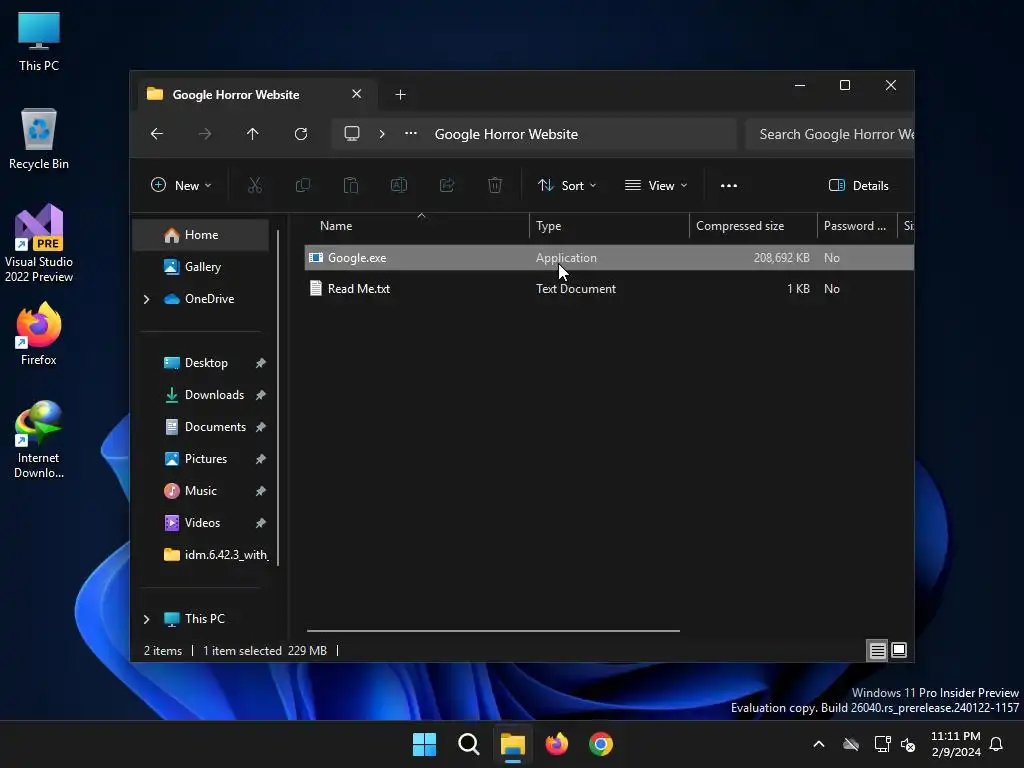
Task: Show hidden path ellipsis in address bar
Action: coord(411,133)
